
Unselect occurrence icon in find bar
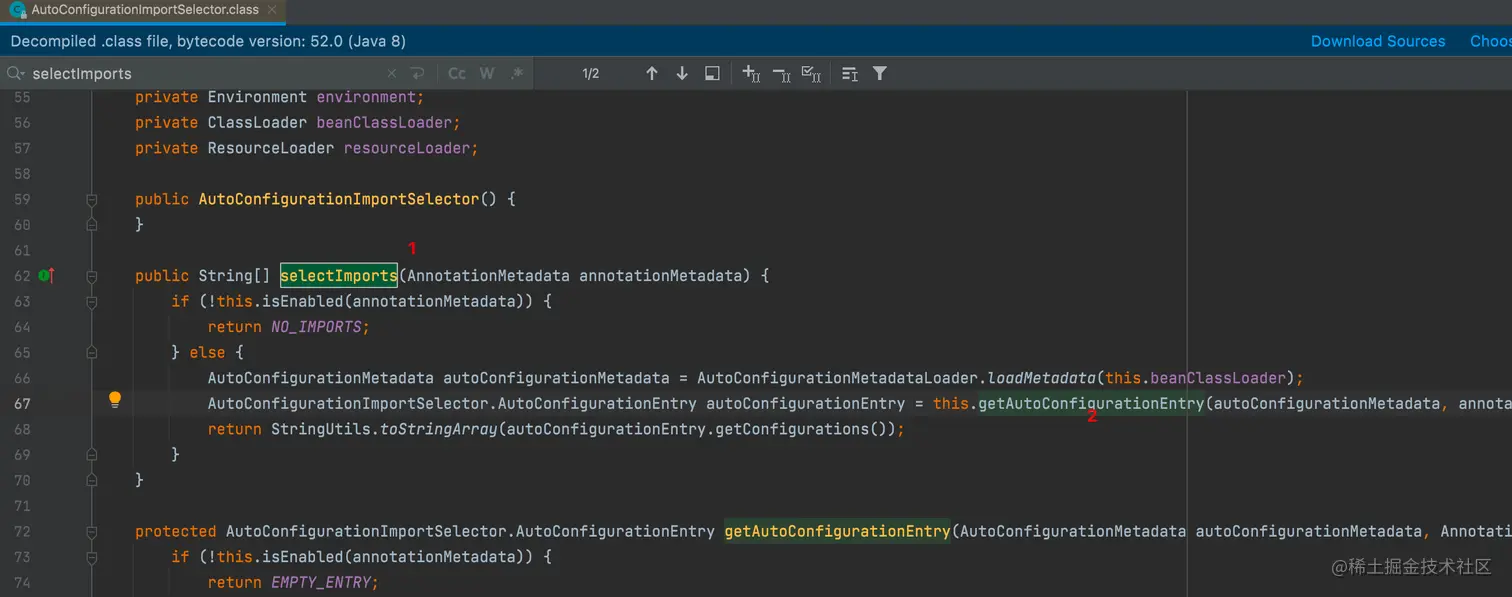(782, 74)
